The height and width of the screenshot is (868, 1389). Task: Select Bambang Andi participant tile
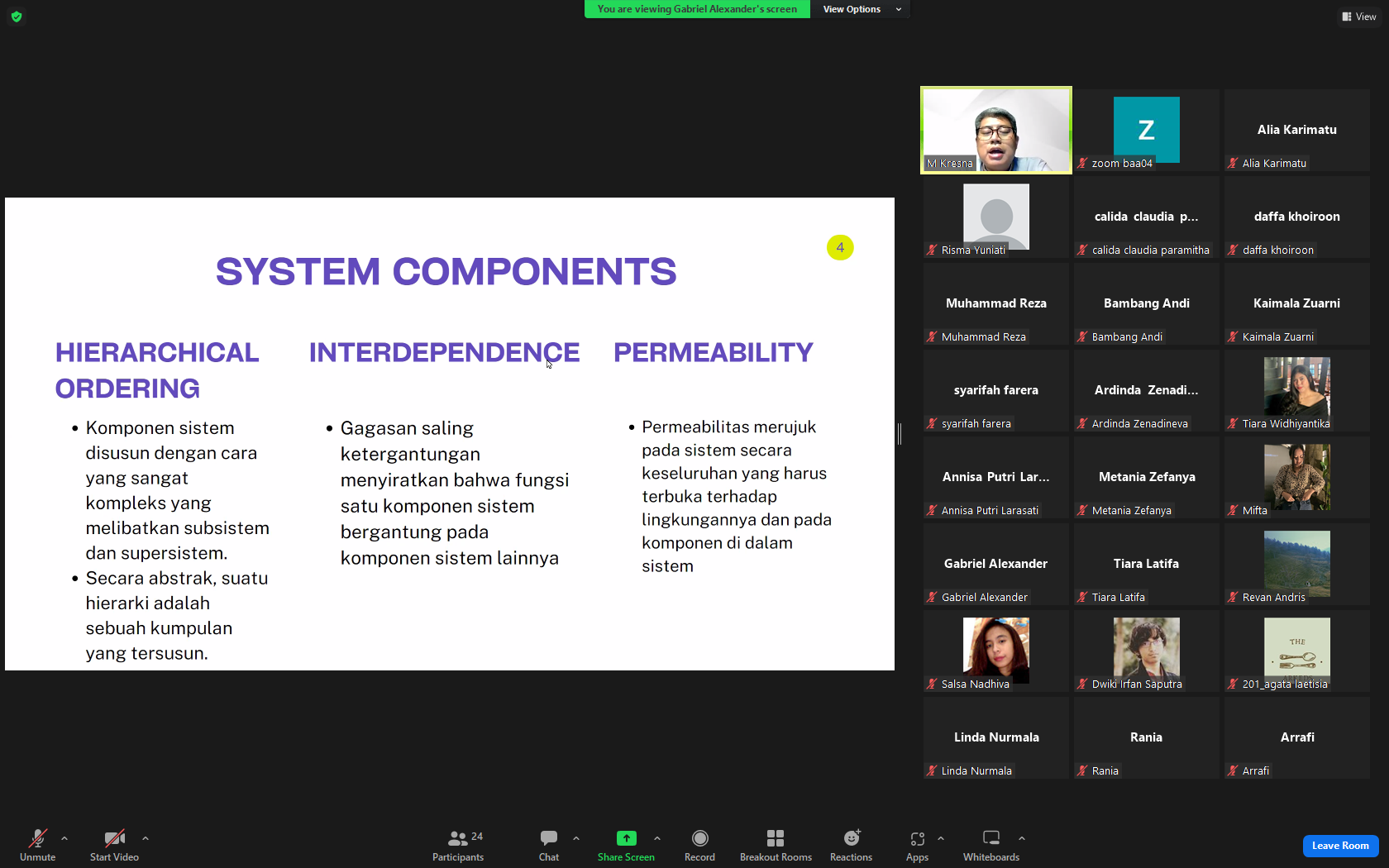click(1146, 304)
